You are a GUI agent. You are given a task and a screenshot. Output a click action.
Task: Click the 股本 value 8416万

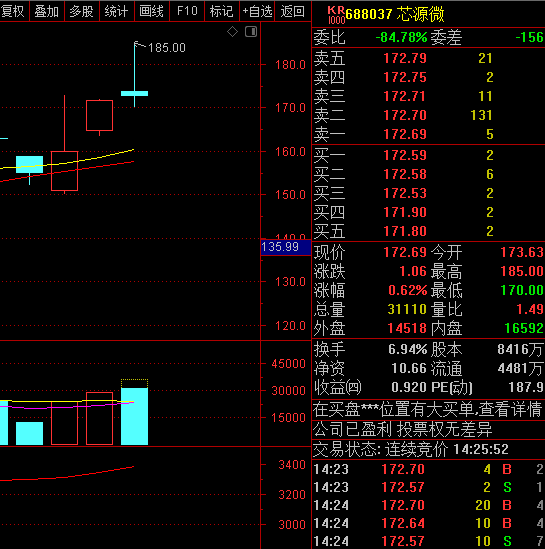520,349
